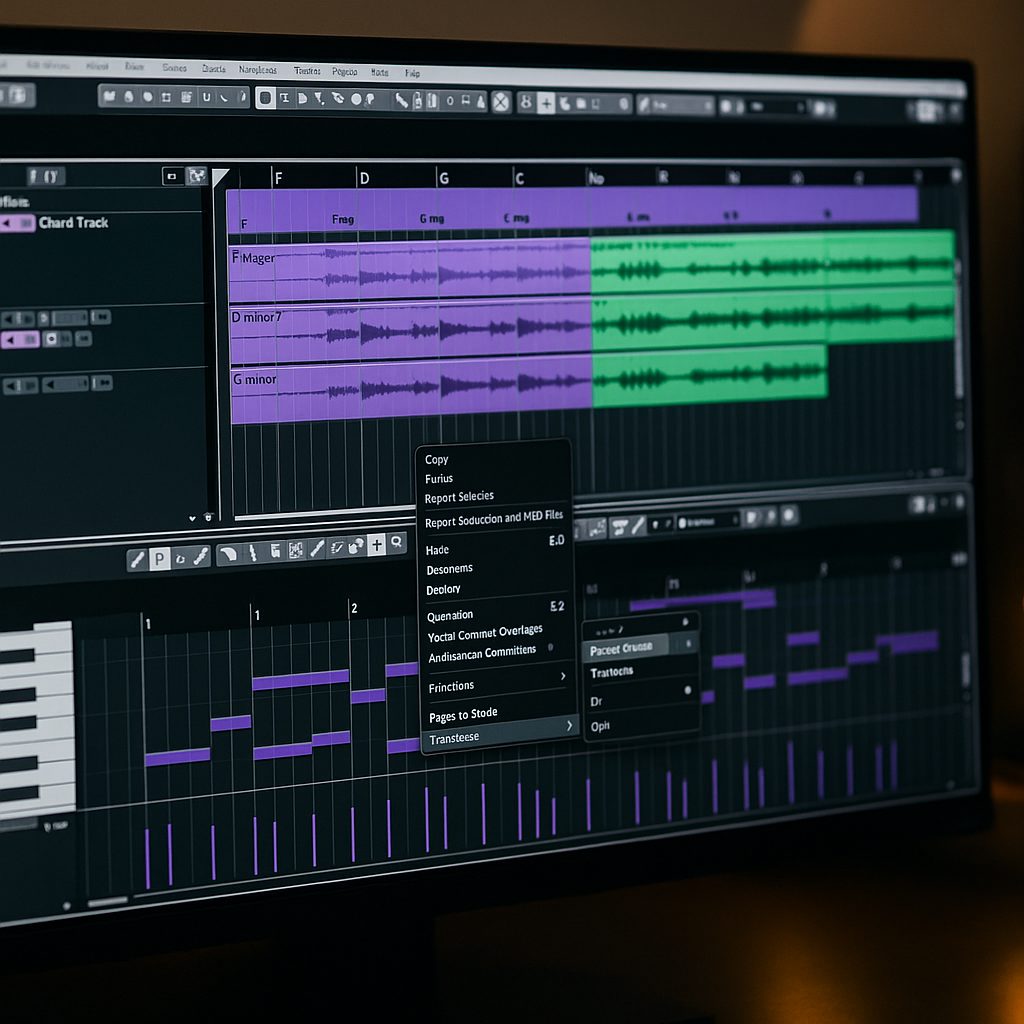The height and width of the screenshot is (1024, 1024).
Task: Select the P tool in lower editor toolbar
Action: 159,559
